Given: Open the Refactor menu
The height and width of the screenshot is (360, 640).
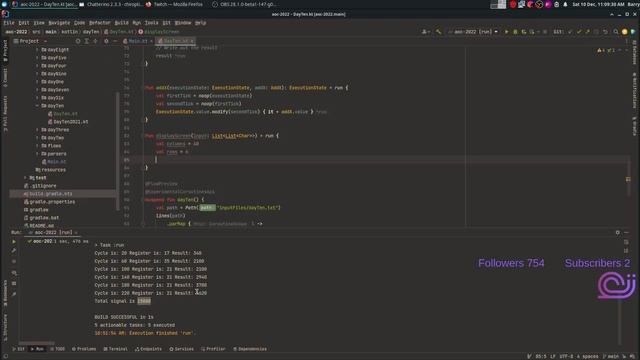Looking at the screenshot, I should coord(100,23).
